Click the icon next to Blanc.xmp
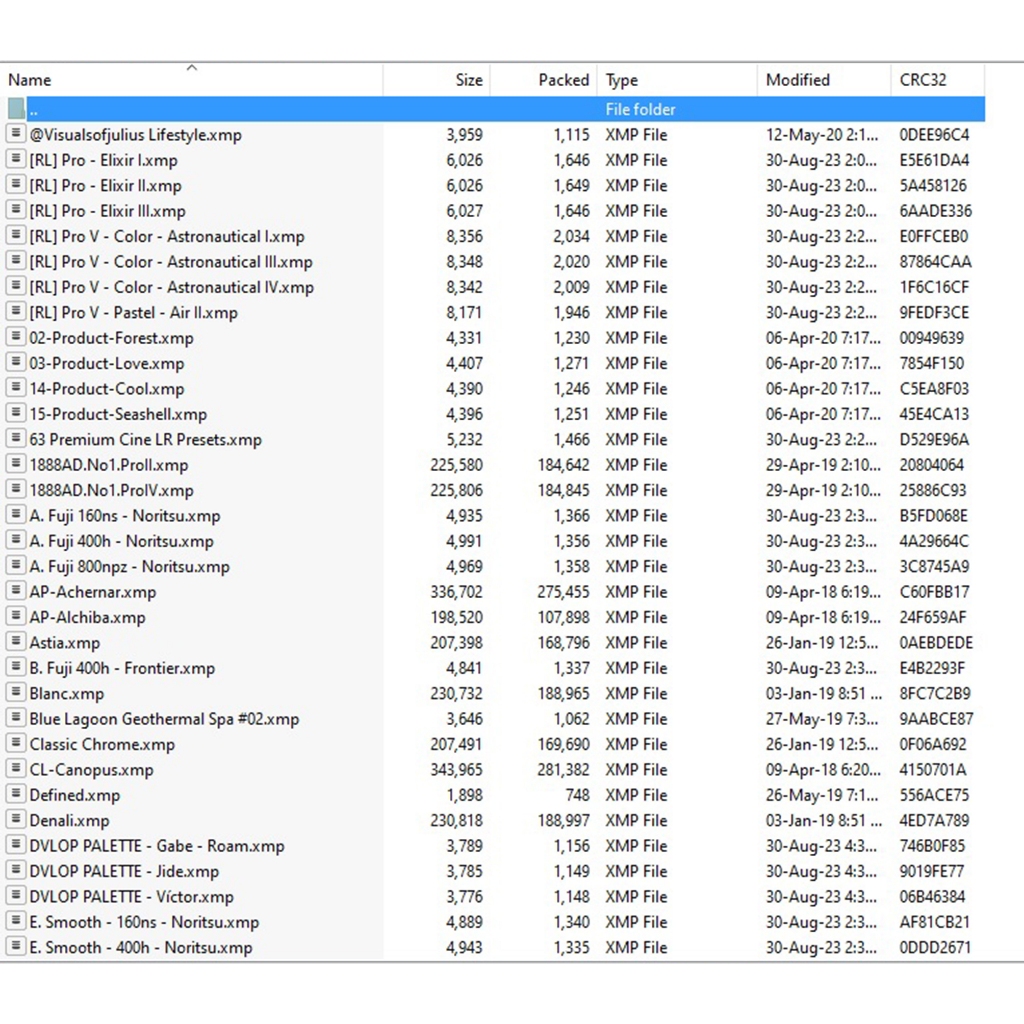This screenshot has width=1024, height=1024. coord(16,693)
